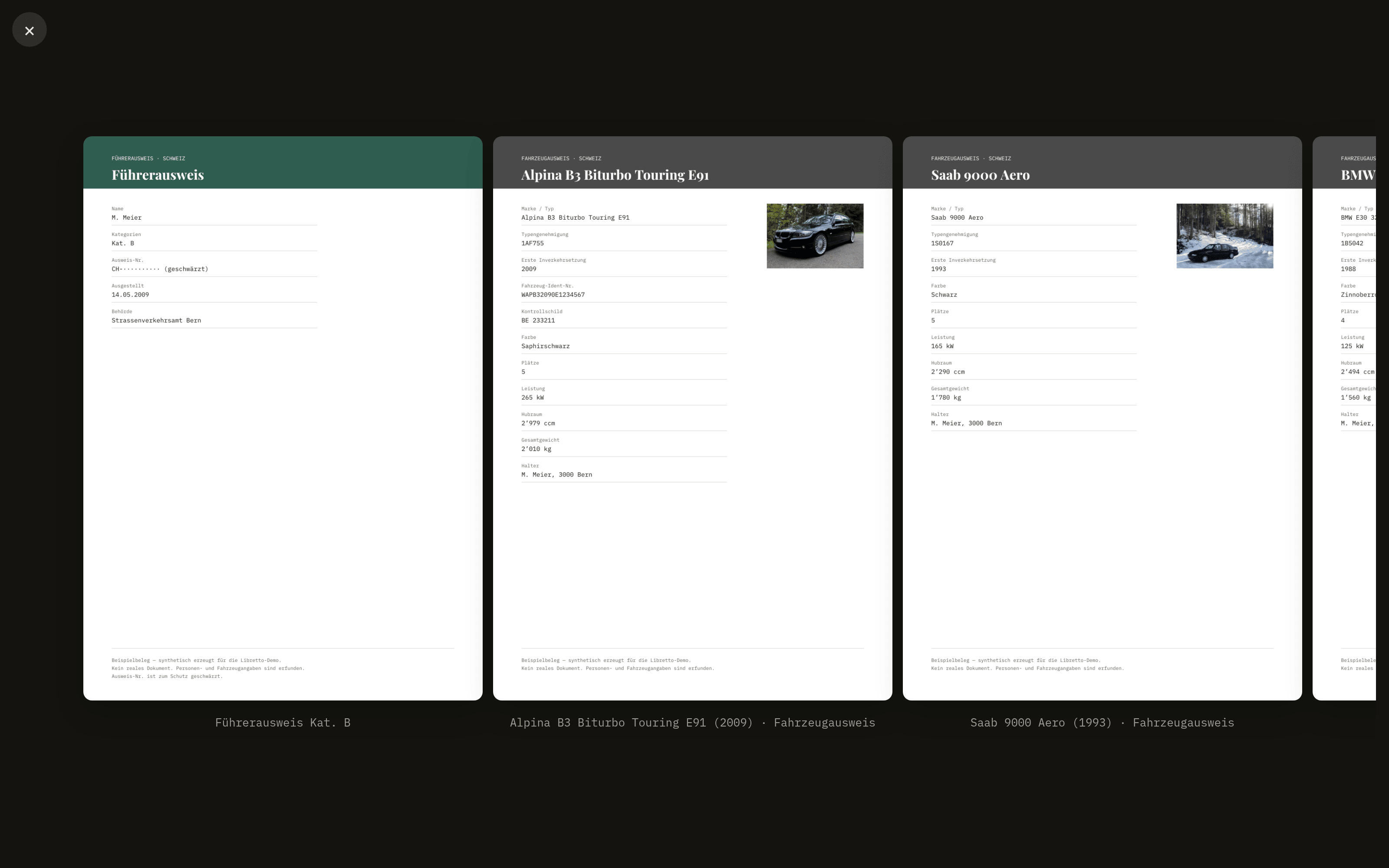Screen dimensions: 1389x868
Task: Select the Halter value on Saab card
Action: tap(967, 424)
